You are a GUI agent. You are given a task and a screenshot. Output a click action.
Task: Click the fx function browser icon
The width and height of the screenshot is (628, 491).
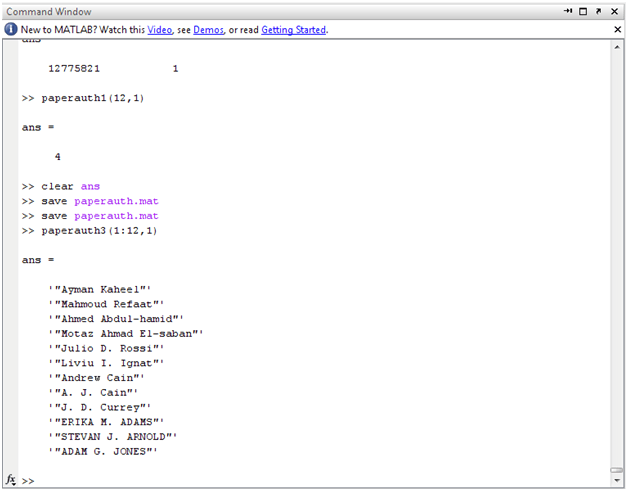[x=11, y=480]
